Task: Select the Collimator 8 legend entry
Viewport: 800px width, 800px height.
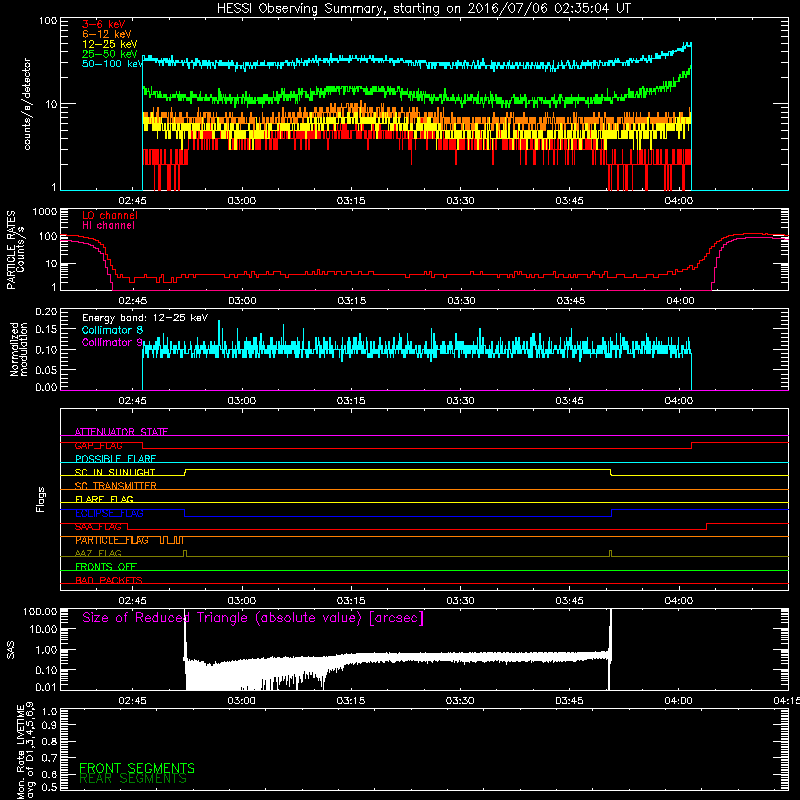Action: point(112,330)
